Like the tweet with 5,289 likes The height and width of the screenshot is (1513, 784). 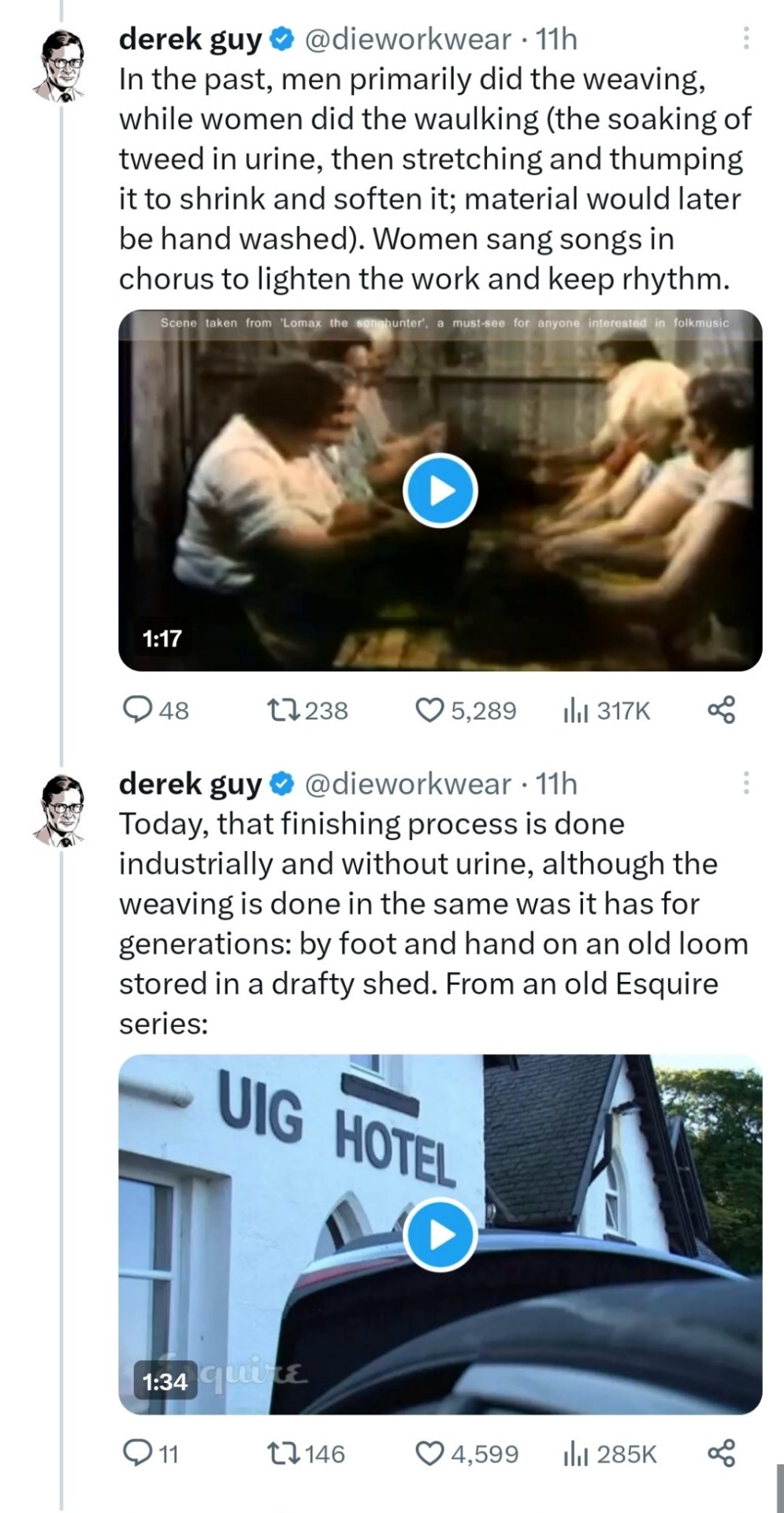pyautogui.click(x=429, y=710)
